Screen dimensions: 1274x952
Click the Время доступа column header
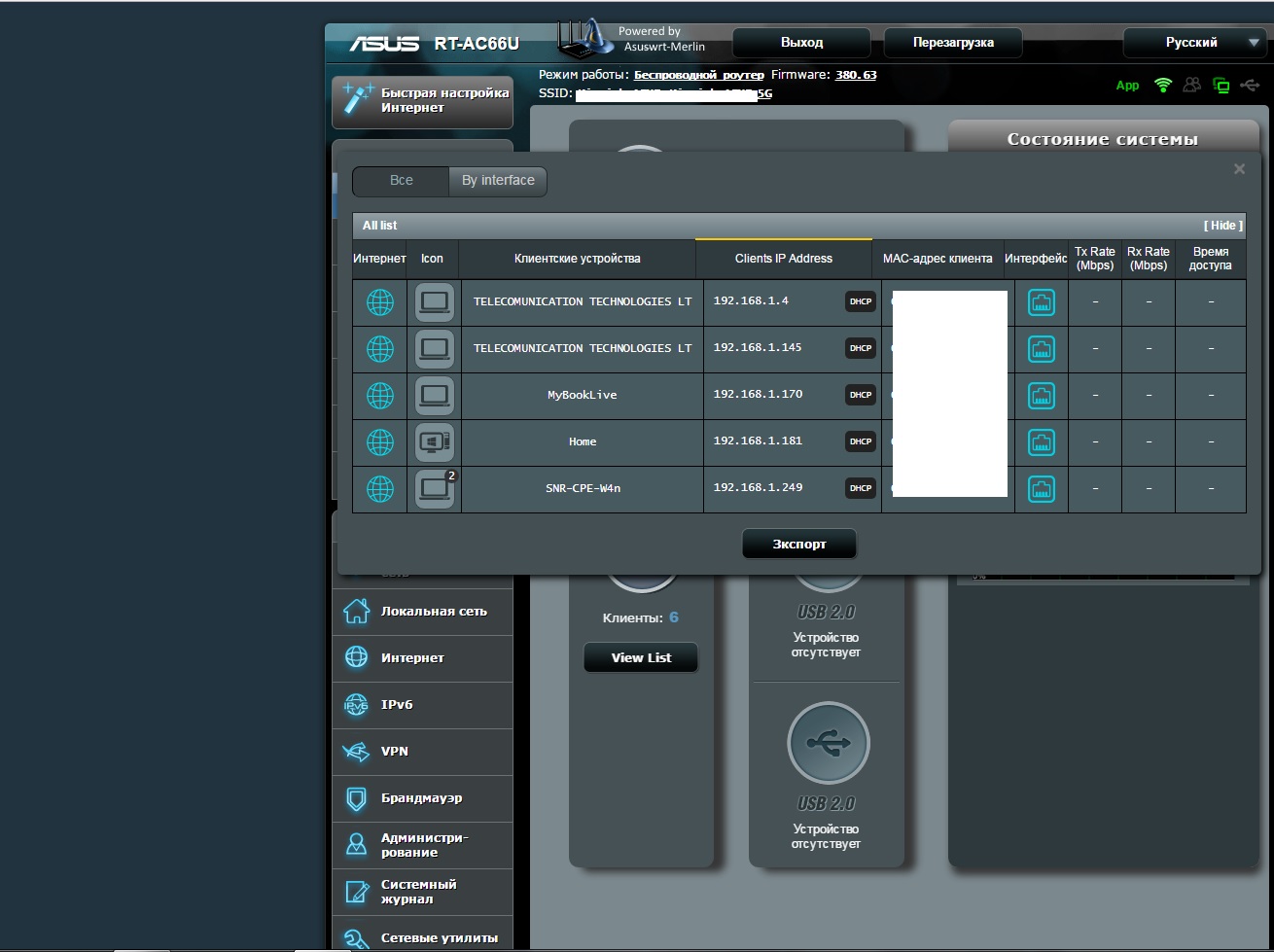tap(1211, 259)
